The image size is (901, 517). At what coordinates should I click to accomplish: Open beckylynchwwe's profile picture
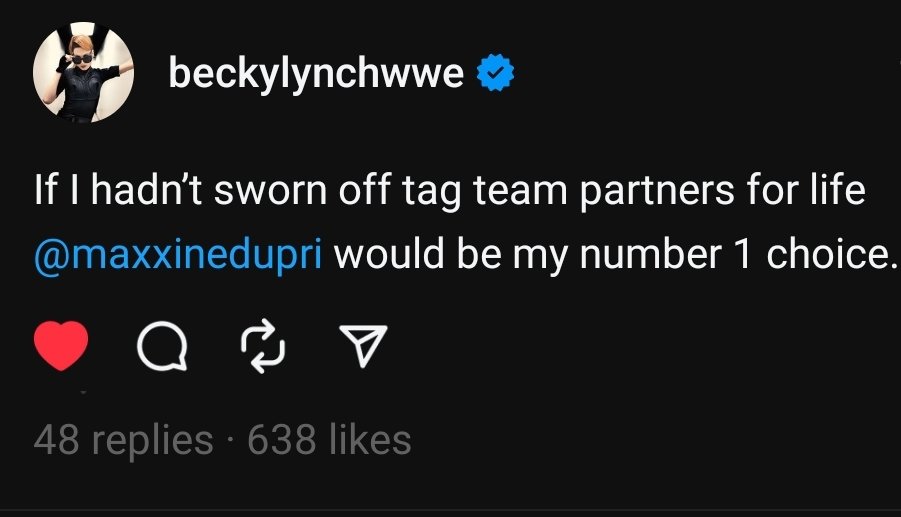(83, 72)
